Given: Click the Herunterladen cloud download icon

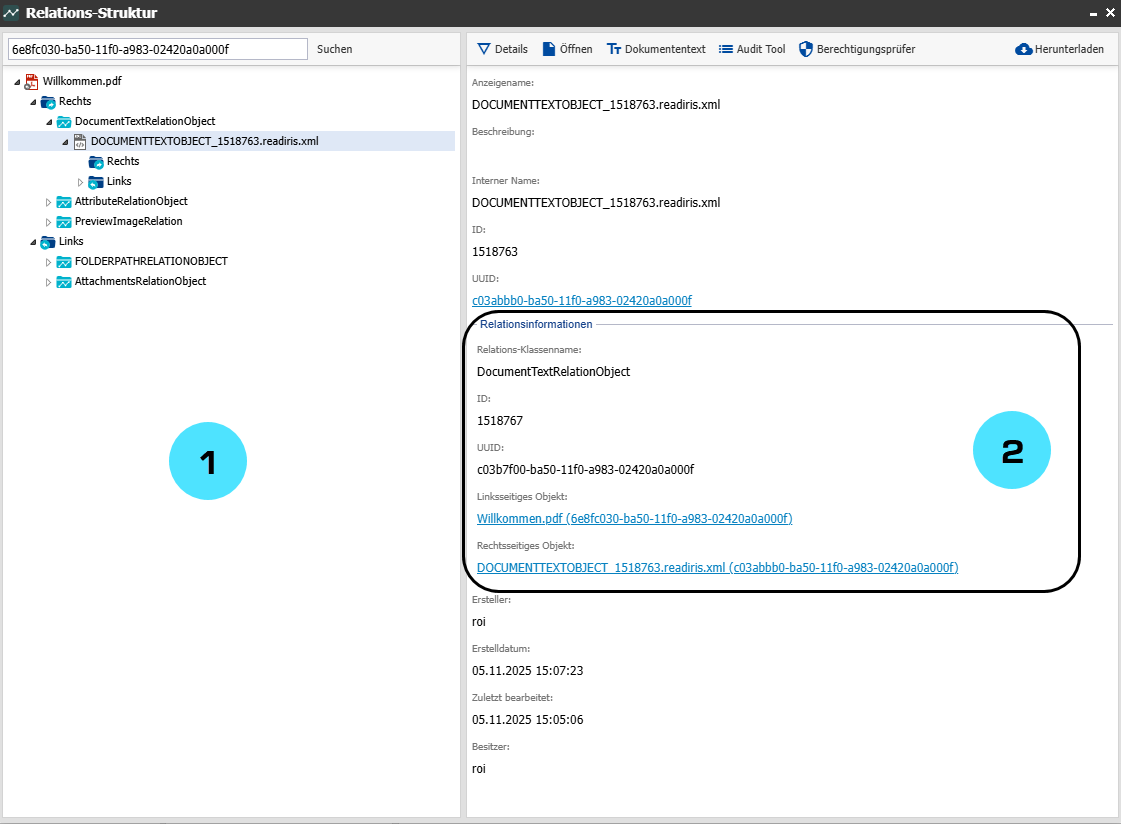Looking at the screenshot, I should click(x=1023, y=49).
